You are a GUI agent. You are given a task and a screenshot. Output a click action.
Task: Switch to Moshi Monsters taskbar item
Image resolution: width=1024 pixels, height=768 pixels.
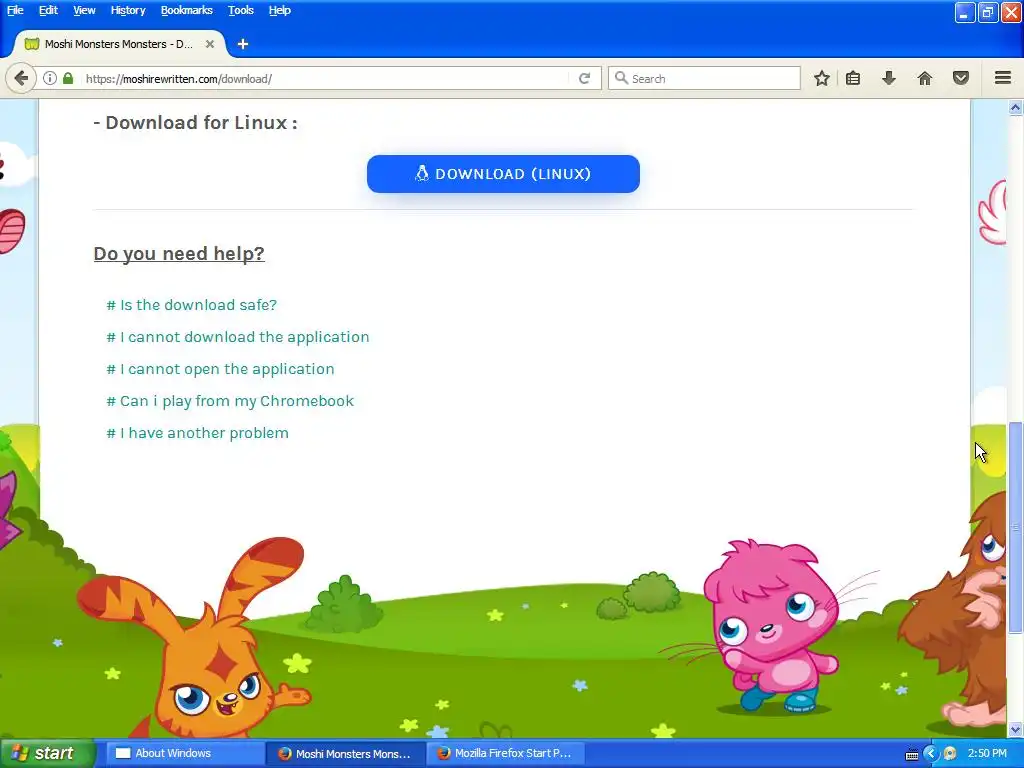346,754
